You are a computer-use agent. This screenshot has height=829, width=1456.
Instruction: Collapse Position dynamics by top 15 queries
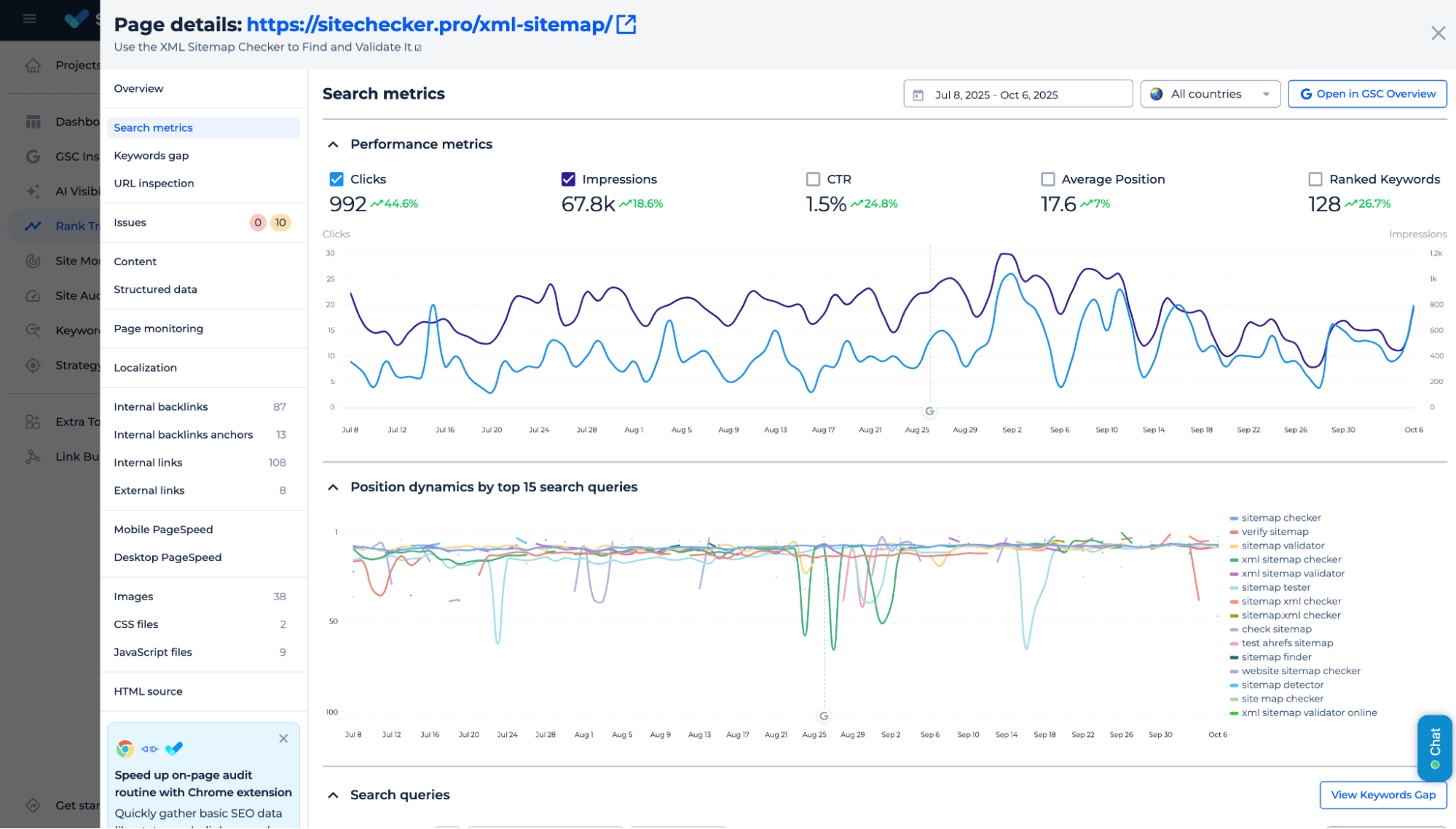point(333,487)
